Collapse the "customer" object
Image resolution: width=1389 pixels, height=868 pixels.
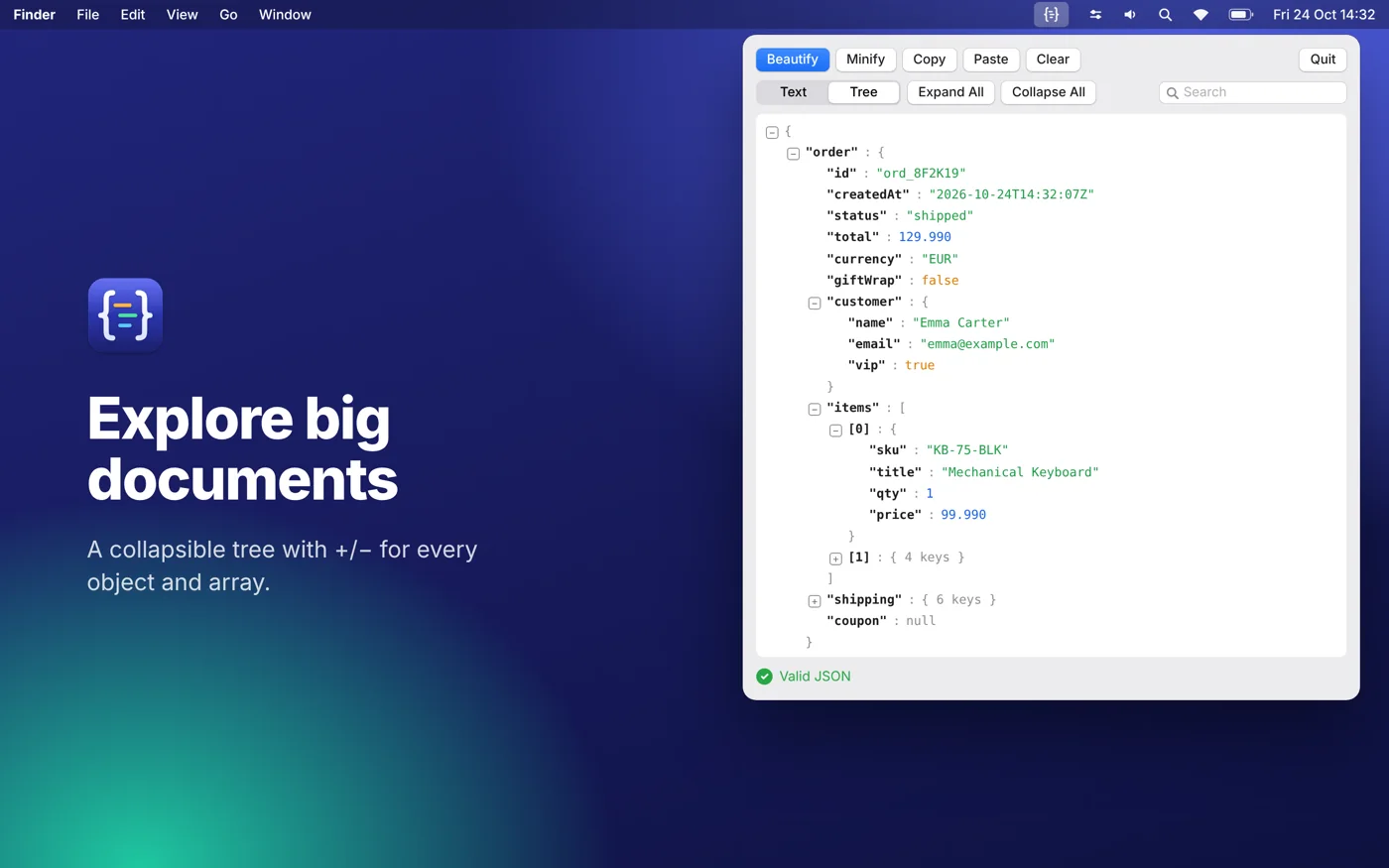pyautogui.click(x=815, y=304)
